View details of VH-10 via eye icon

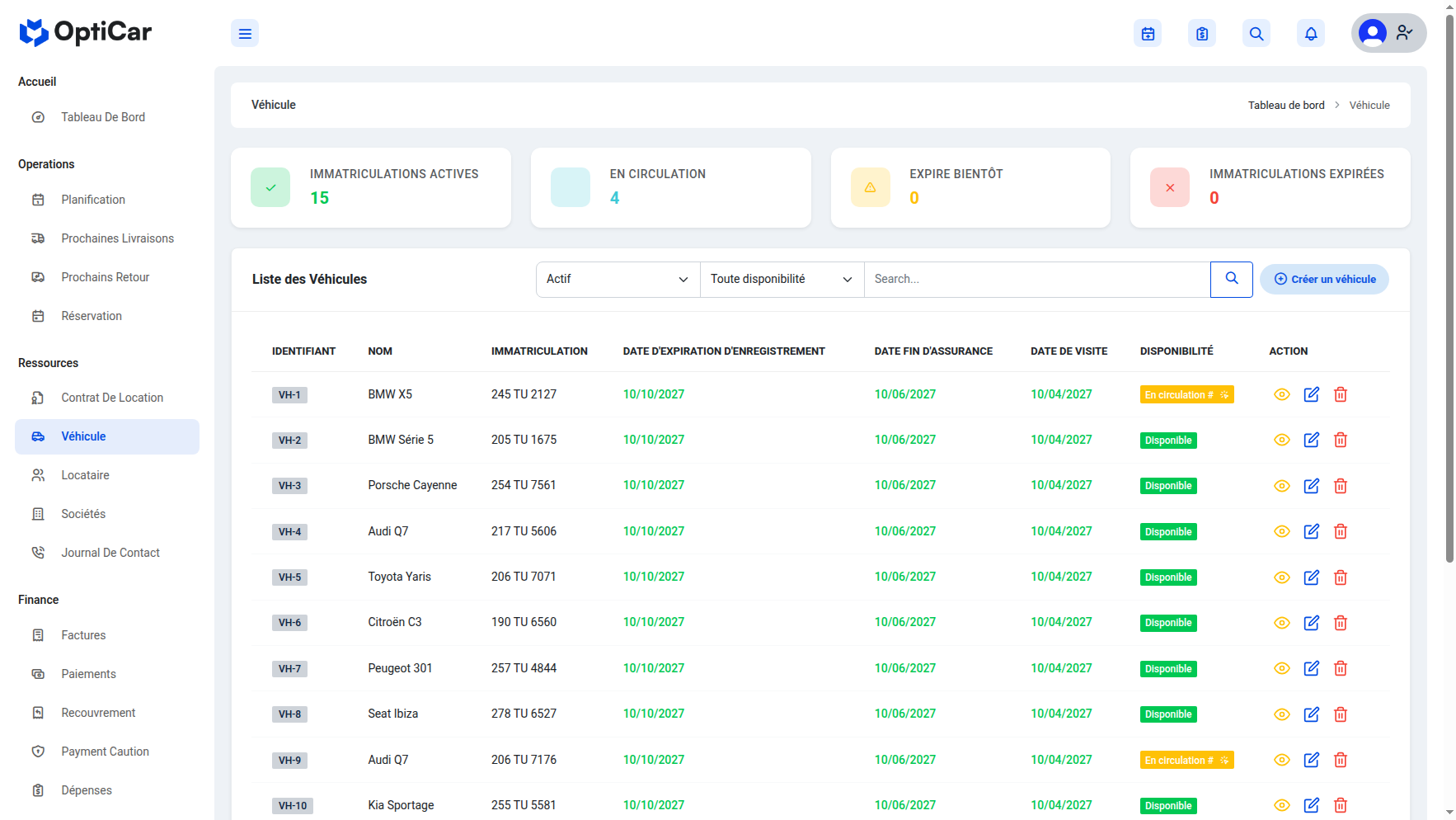tap(1281, 805)
